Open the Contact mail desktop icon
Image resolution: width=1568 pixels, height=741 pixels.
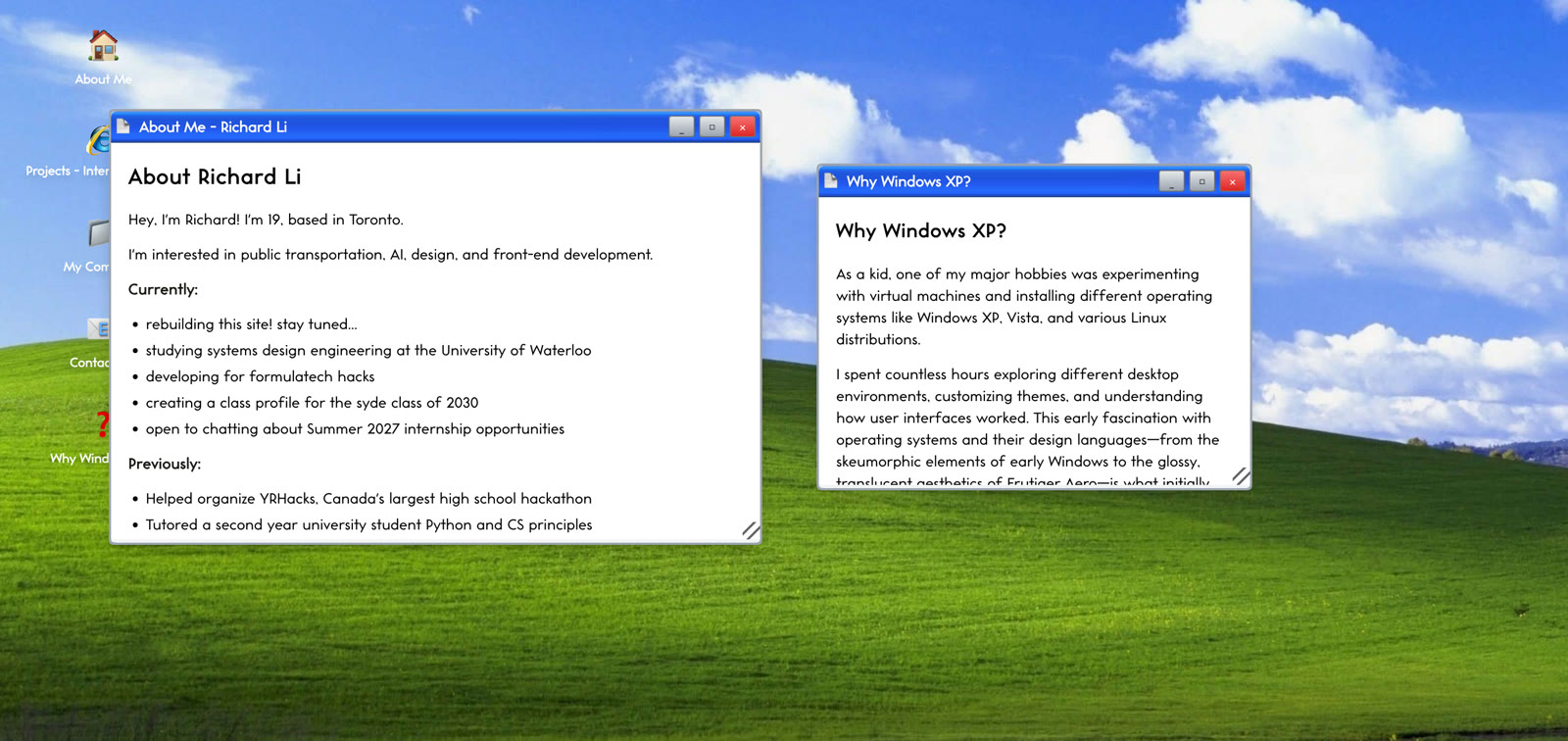point(99,329)
